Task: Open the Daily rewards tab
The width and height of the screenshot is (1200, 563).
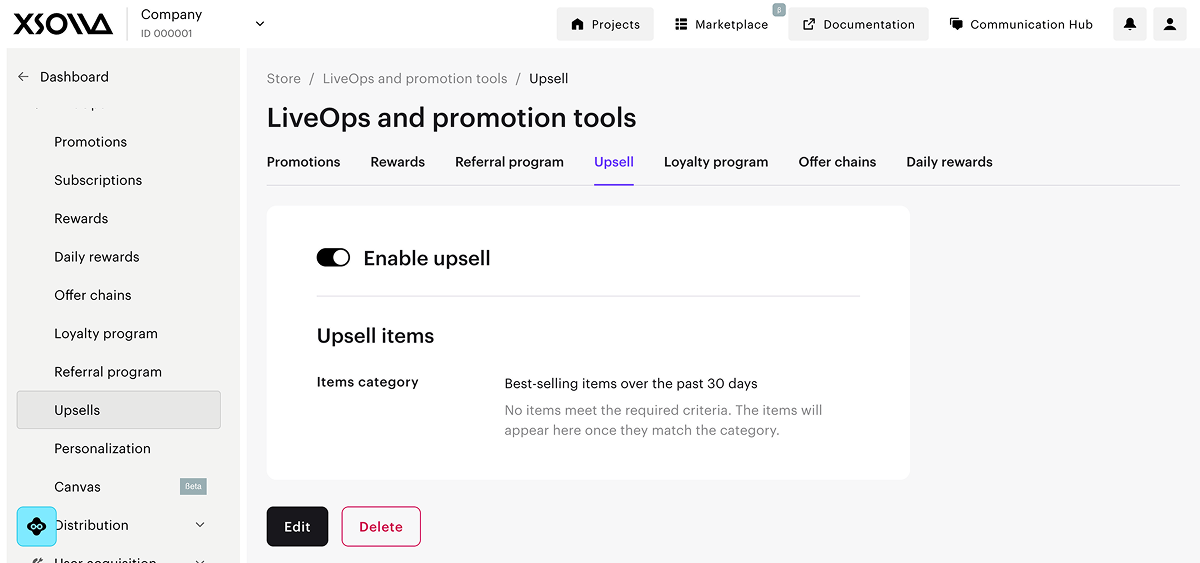Action: pos(949,162)
